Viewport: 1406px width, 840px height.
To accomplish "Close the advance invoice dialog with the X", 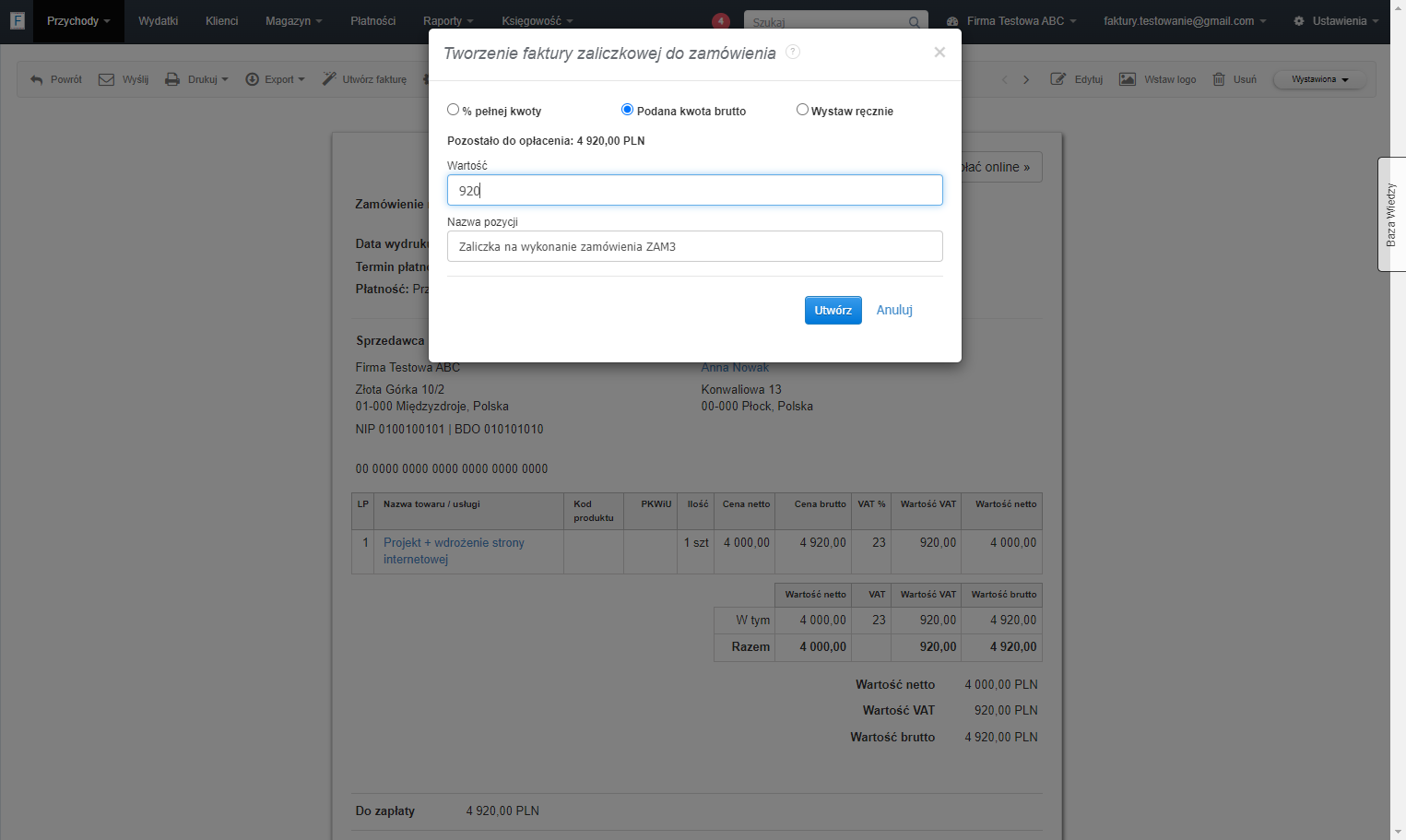I will 939,53.
